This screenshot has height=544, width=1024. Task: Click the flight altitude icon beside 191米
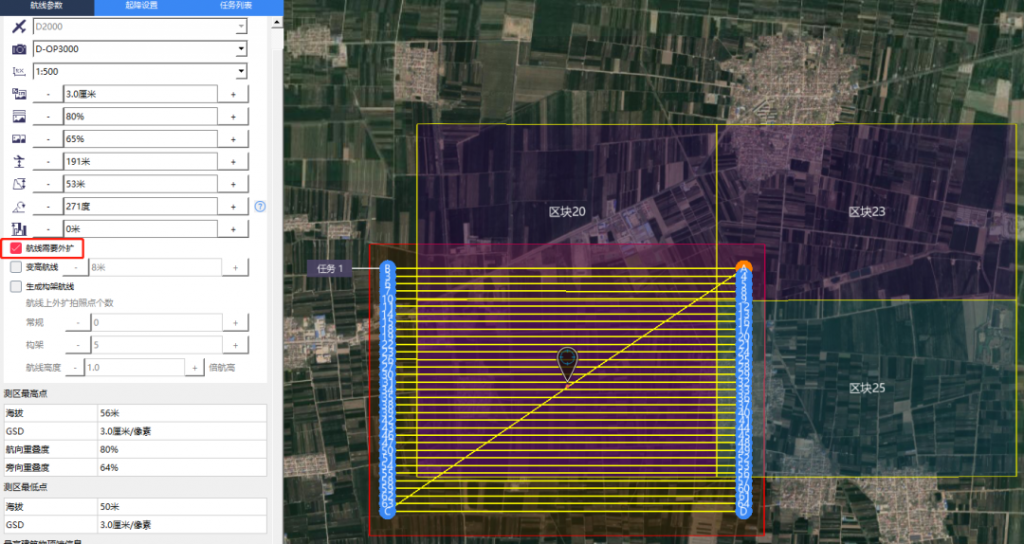click(19, 161)
